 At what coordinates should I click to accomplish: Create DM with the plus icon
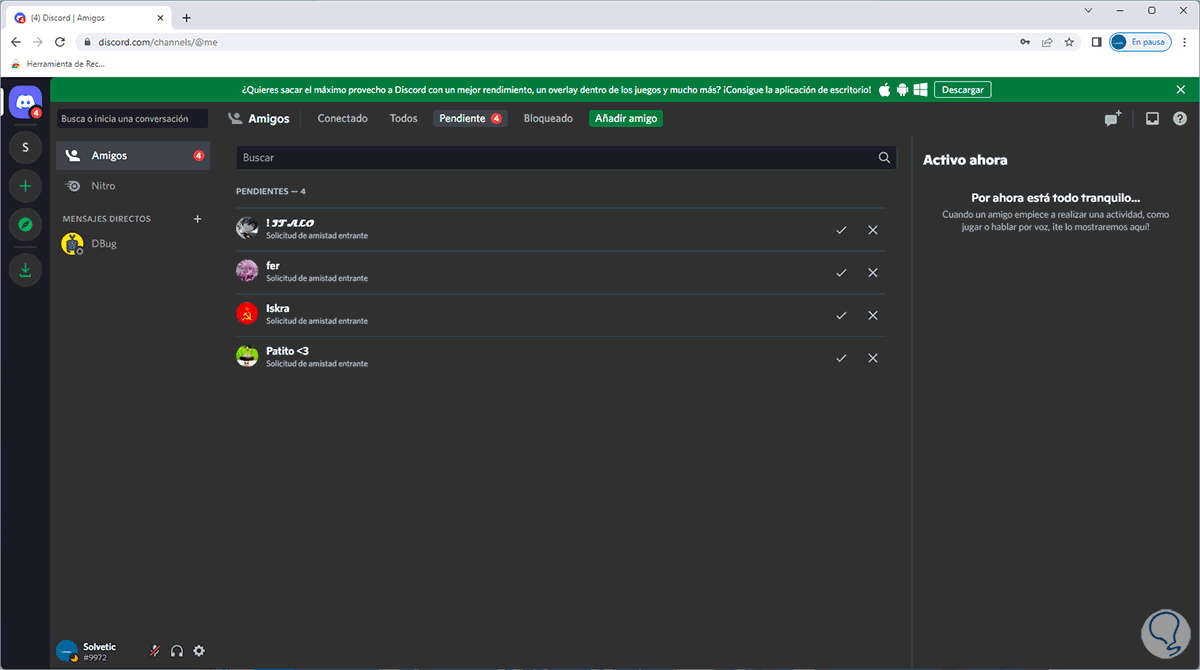point(197,218)
